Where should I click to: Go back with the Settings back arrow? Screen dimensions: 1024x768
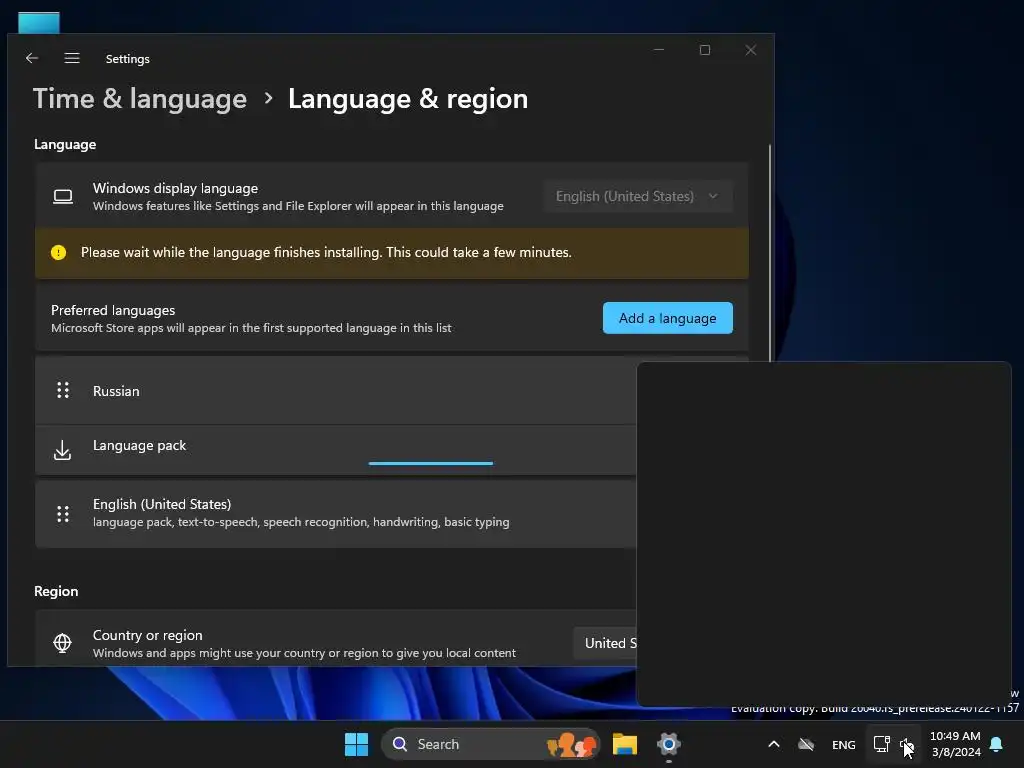pos(31,58)
